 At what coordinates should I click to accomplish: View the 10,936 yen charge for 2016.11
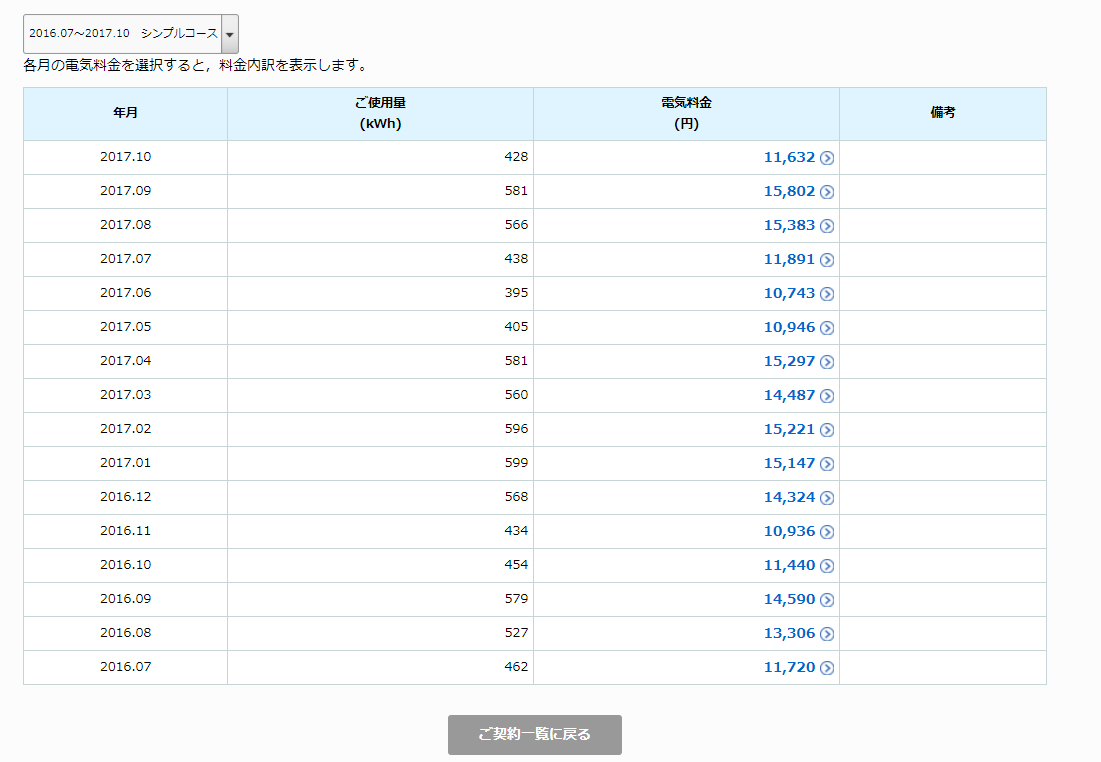coord(789,531)
